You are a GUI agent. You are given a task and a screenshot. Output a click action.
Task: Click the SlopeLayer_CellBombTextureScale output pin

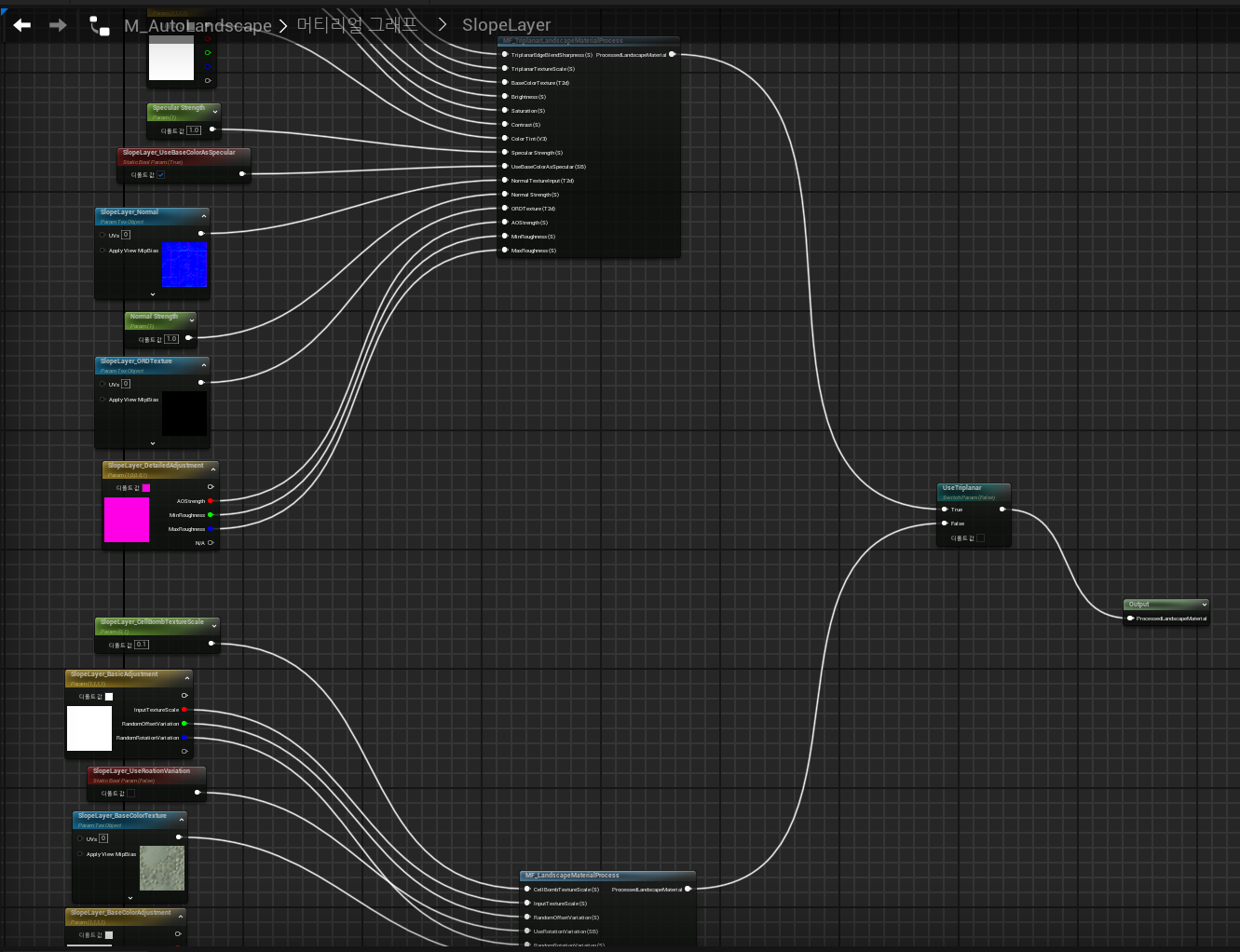click(211, 644)
